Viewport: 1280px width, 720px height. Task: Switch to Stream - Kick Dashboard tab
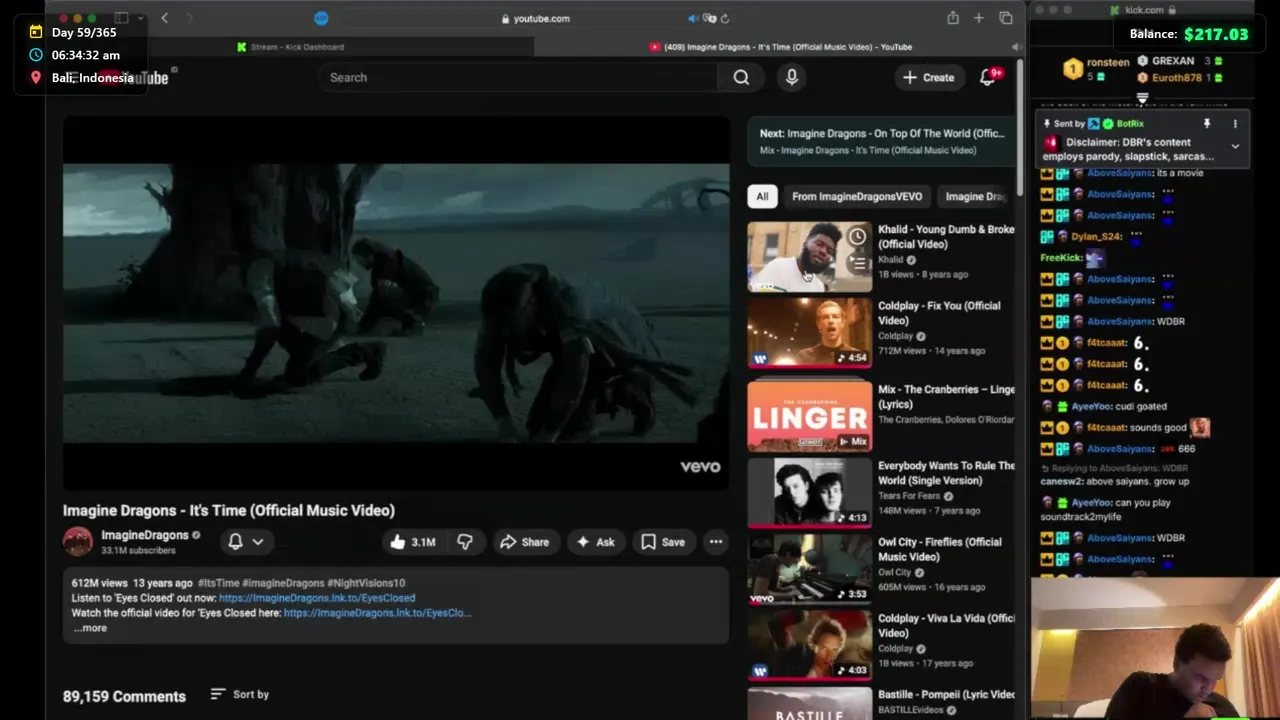click(290, 47)
